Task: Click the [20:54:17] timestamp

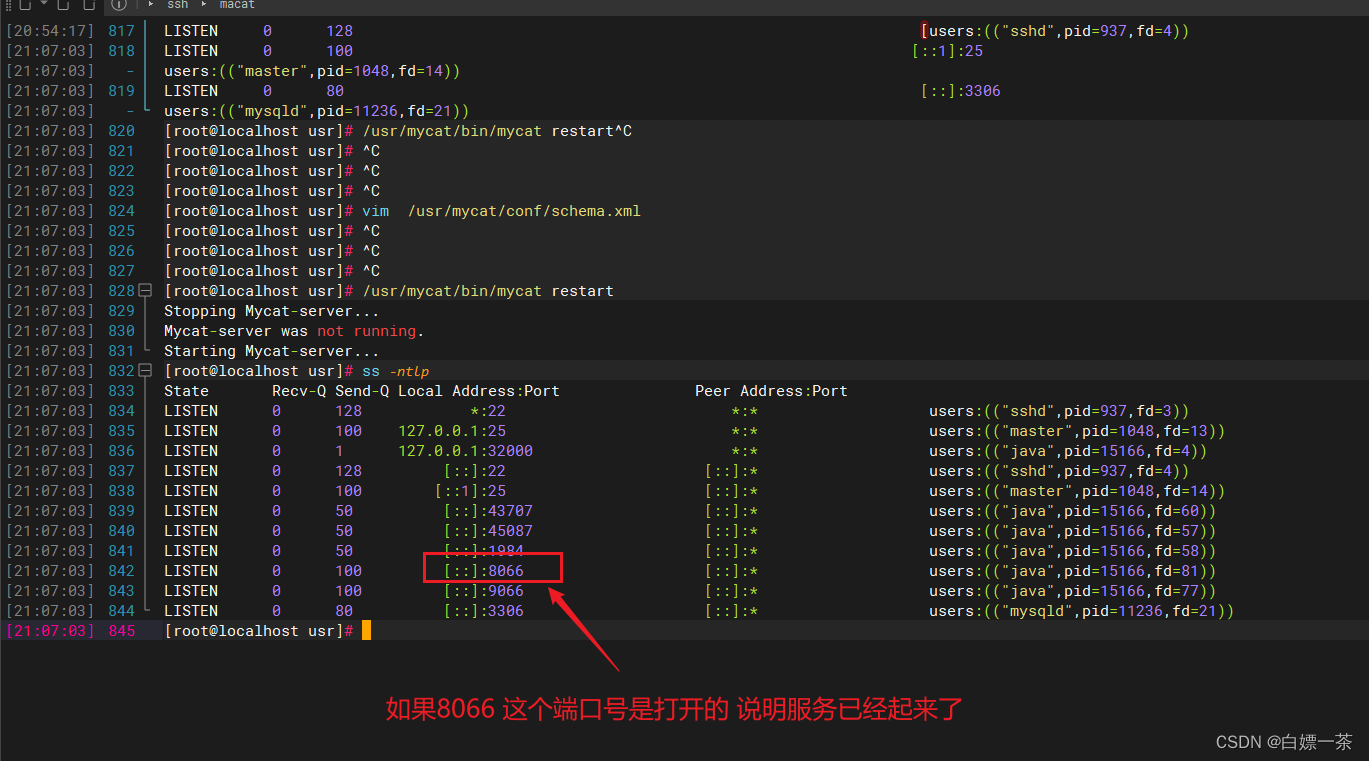Action: coord(50,31)
